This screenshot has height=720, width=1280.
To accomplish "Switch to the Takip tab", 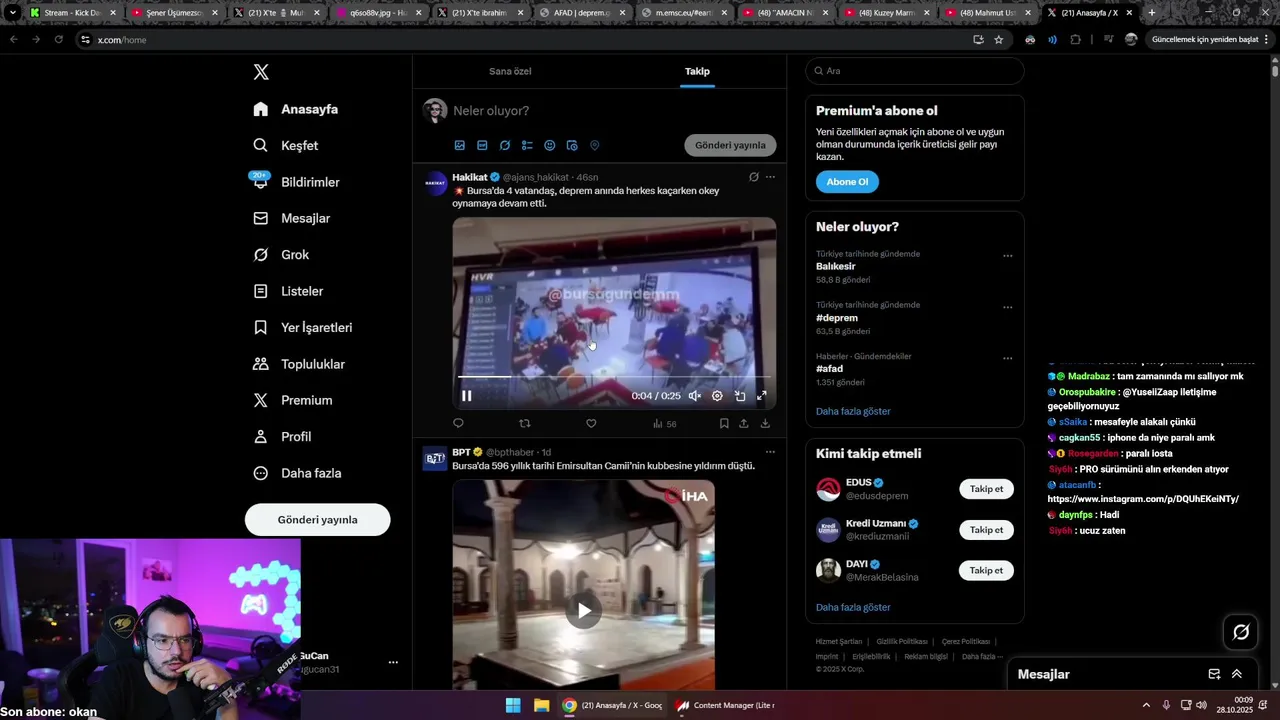I will click(x=697, y=71).
